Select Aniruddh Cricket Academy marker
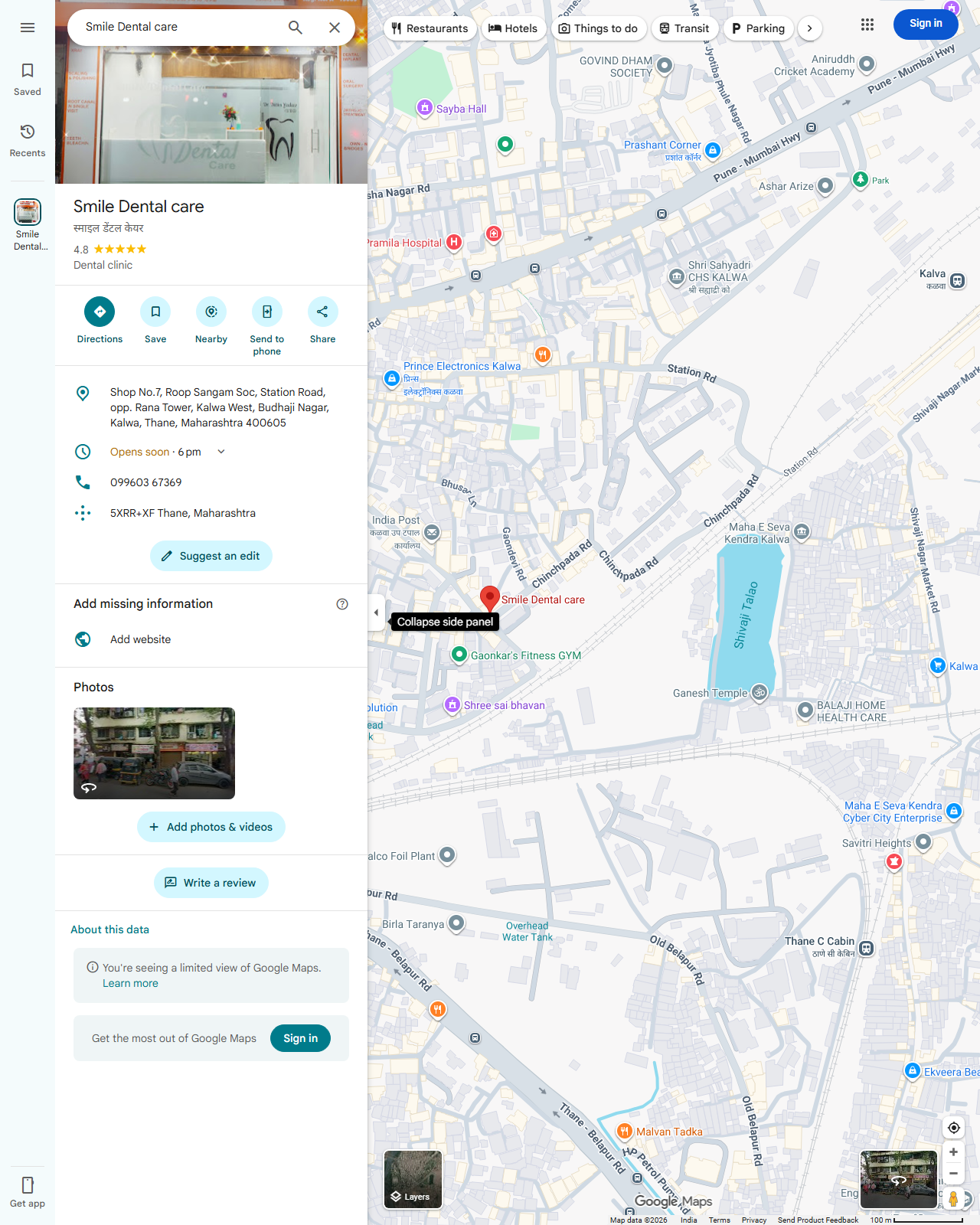The width and height of the screenshot is (980, 1225). [867, 64]
